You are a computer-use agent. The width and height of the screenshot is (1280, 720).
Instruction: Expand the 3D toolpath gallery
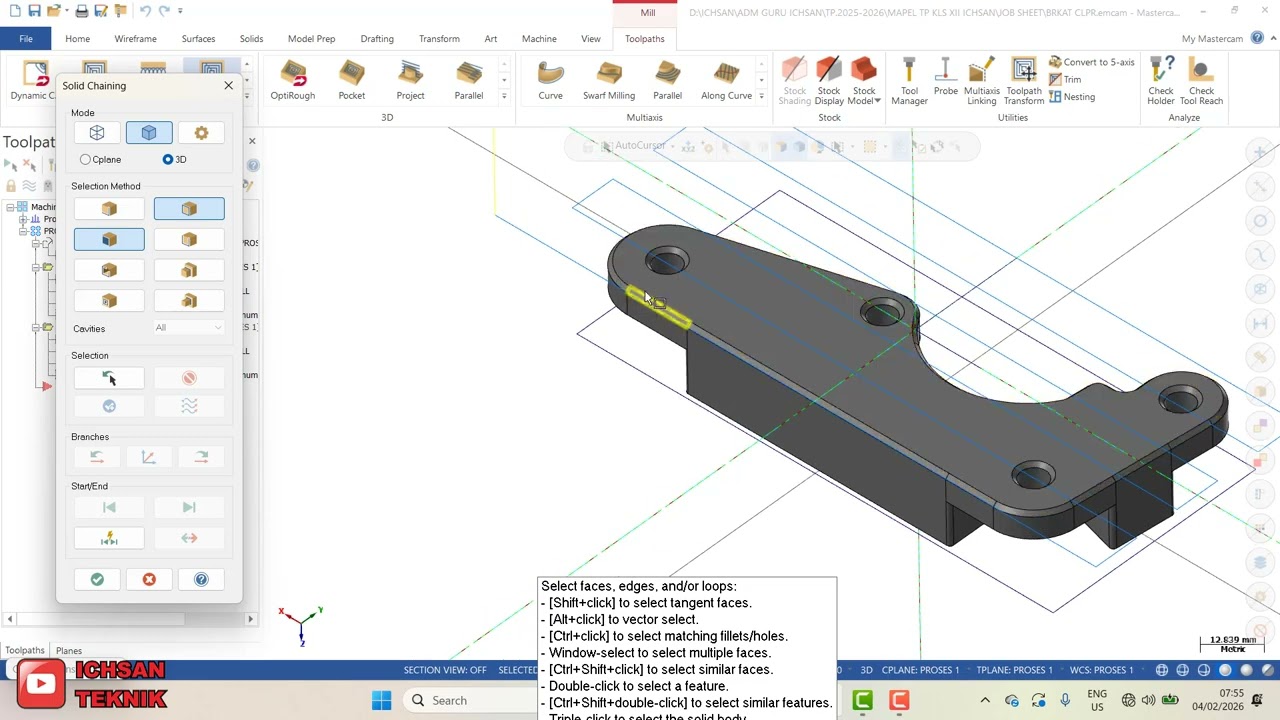(x=504, y=96)
